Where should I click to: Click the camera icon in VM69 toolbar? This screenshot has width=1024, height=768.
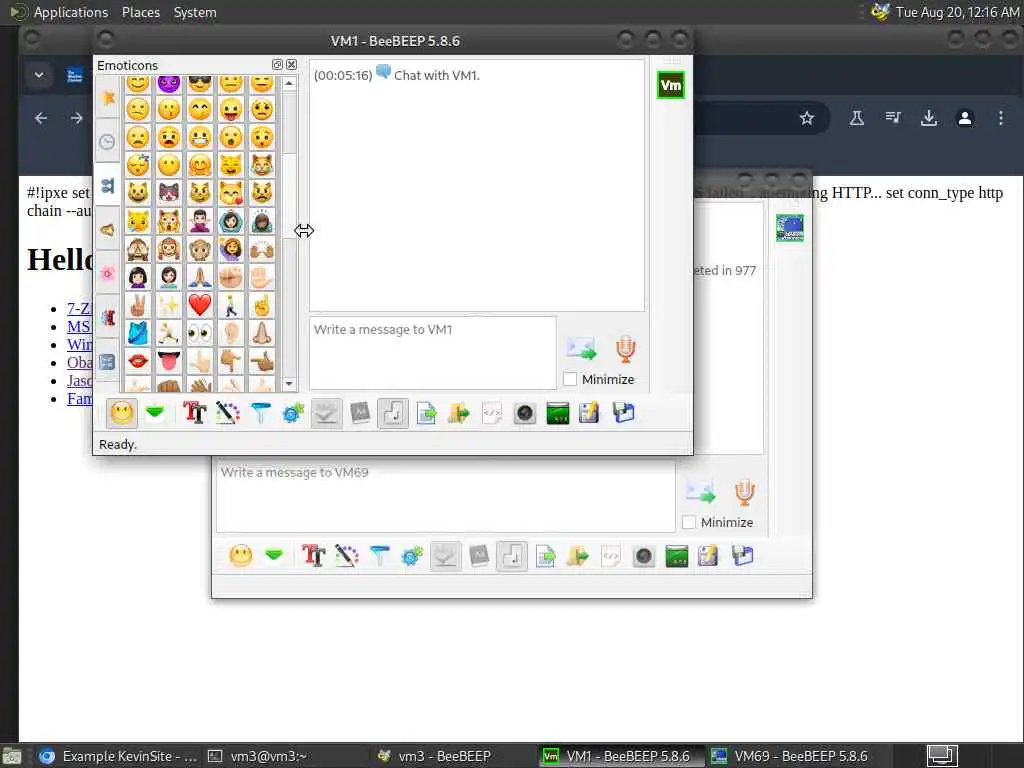pos(643,556)
